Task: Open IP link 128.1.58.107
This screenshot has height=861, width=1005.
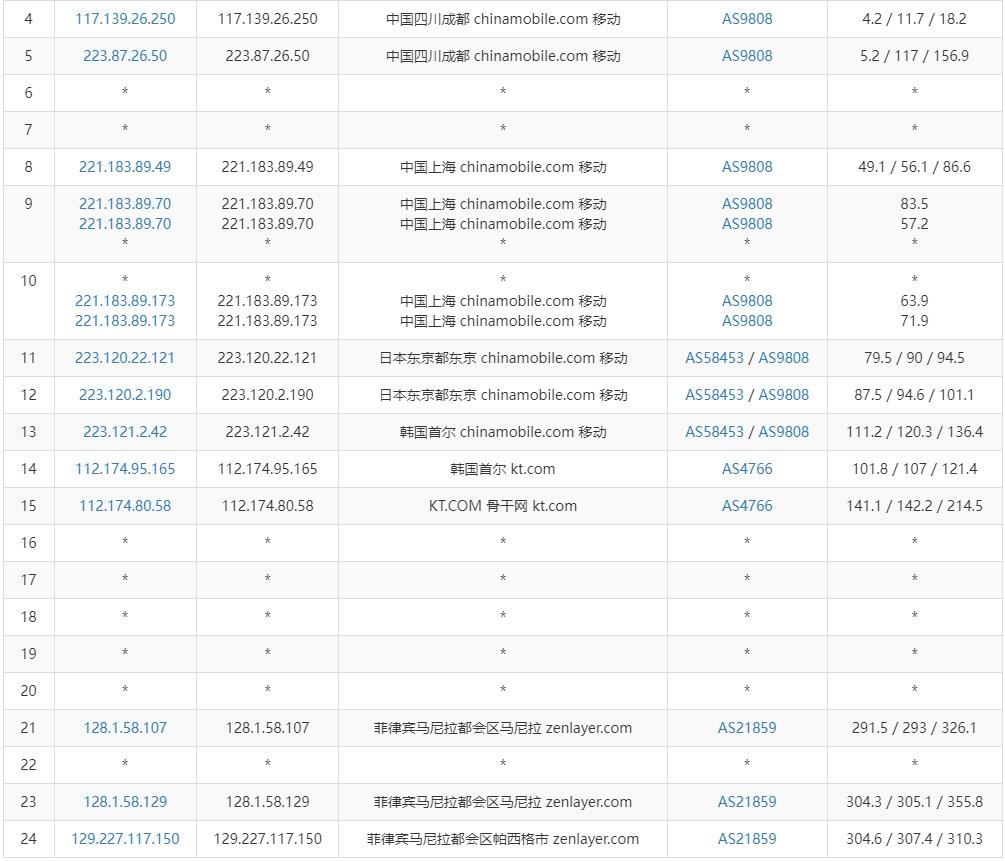Action: pyautogui.click(x=125, y=728)
